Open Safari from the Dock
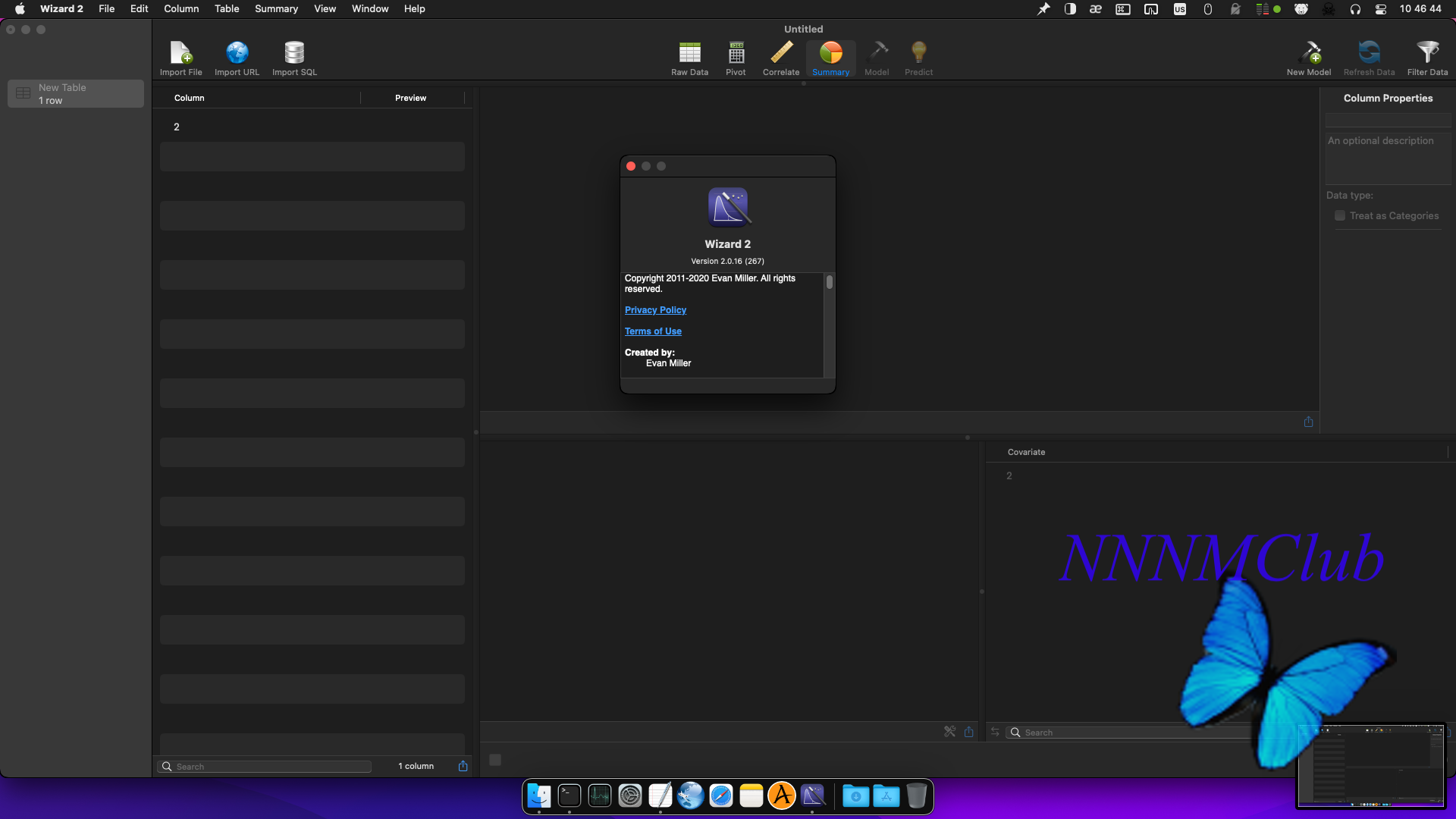Image resolution: width=1456 pixels, height=819 pixels. (721, 795)
